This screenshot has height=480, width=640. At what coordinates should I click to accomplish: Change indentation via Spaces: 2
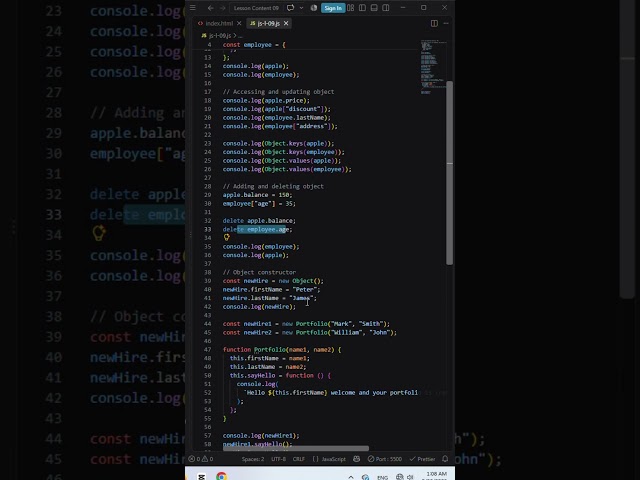253,459
